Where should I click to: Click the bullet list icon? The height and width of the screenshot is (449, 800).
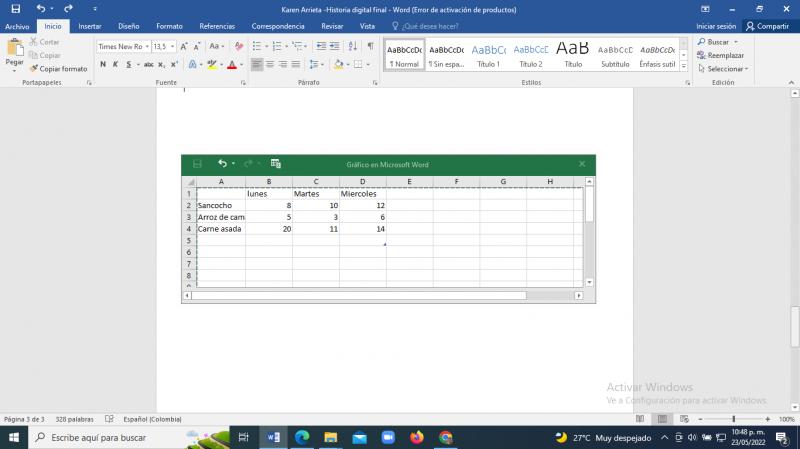pyautogui.click(x=257, y=46)
